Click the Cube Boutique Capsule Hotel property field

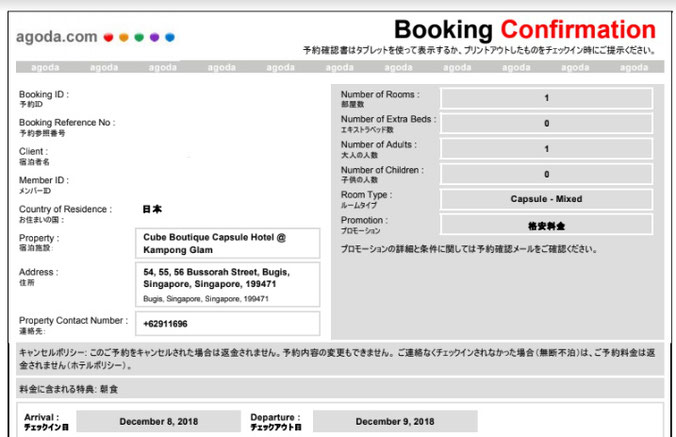[228, 243]
